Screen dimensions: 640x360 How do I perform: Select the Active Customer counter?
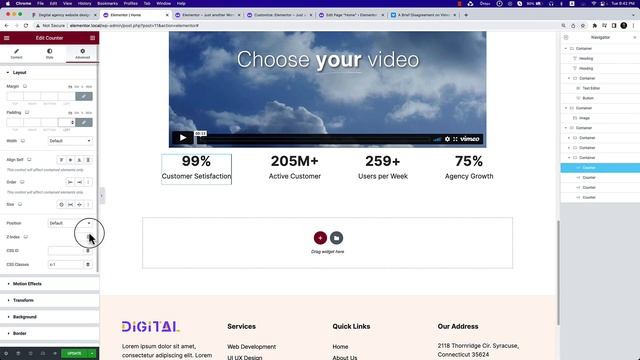[x=295, y=168]
